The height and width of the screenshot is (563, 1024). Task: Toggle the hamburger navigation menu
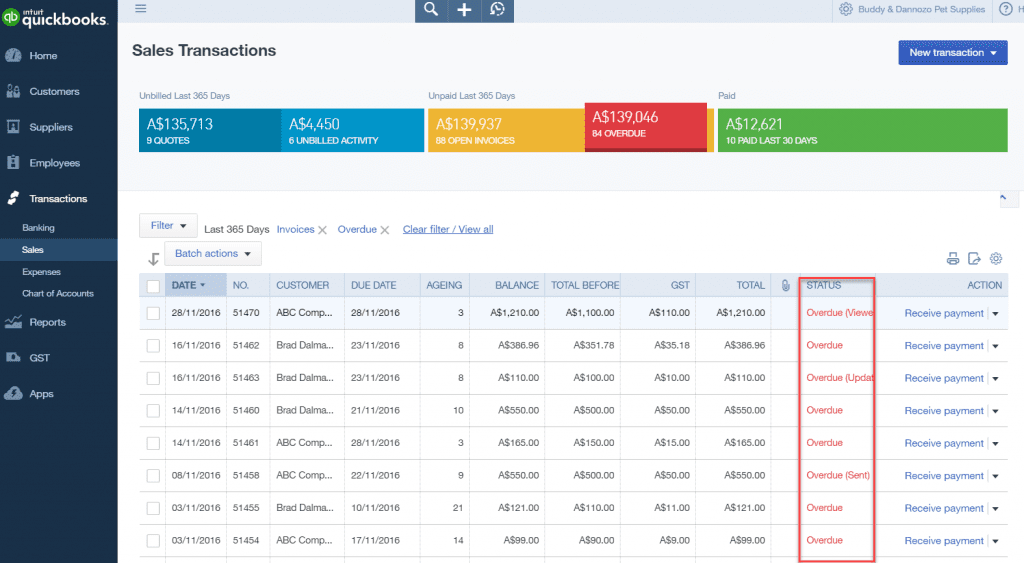coord(140,8)
